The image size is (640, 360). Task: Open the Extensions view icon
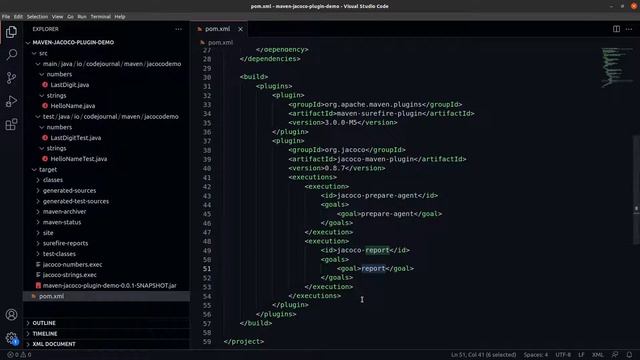pos(11,124)
